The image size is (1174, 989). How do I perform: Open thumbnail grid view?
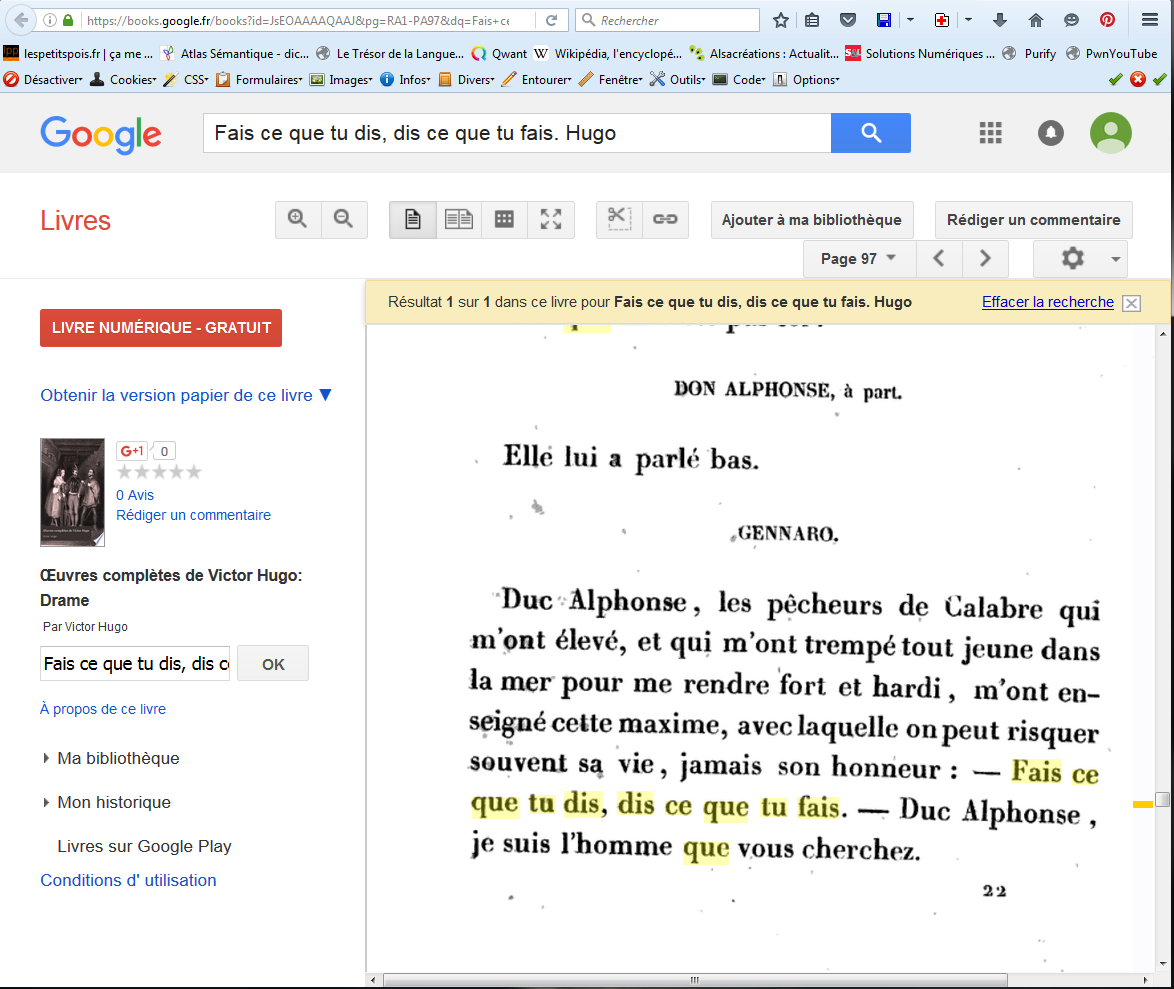(505, 220)
